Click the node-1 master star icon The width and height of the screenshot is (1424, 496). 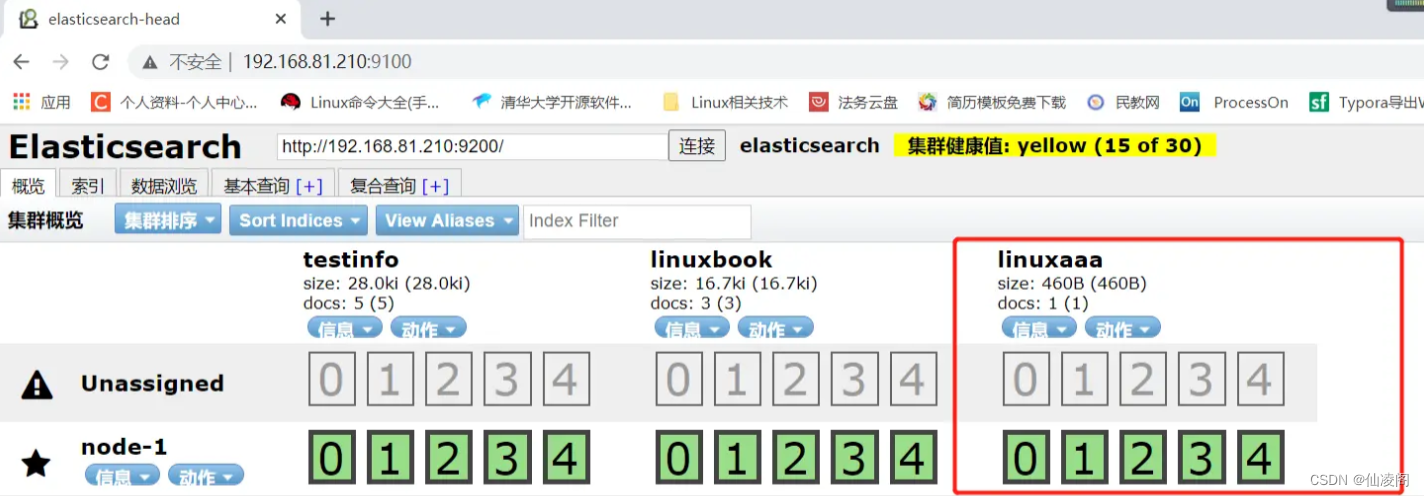pyautogui.click(x=36, y=462)
